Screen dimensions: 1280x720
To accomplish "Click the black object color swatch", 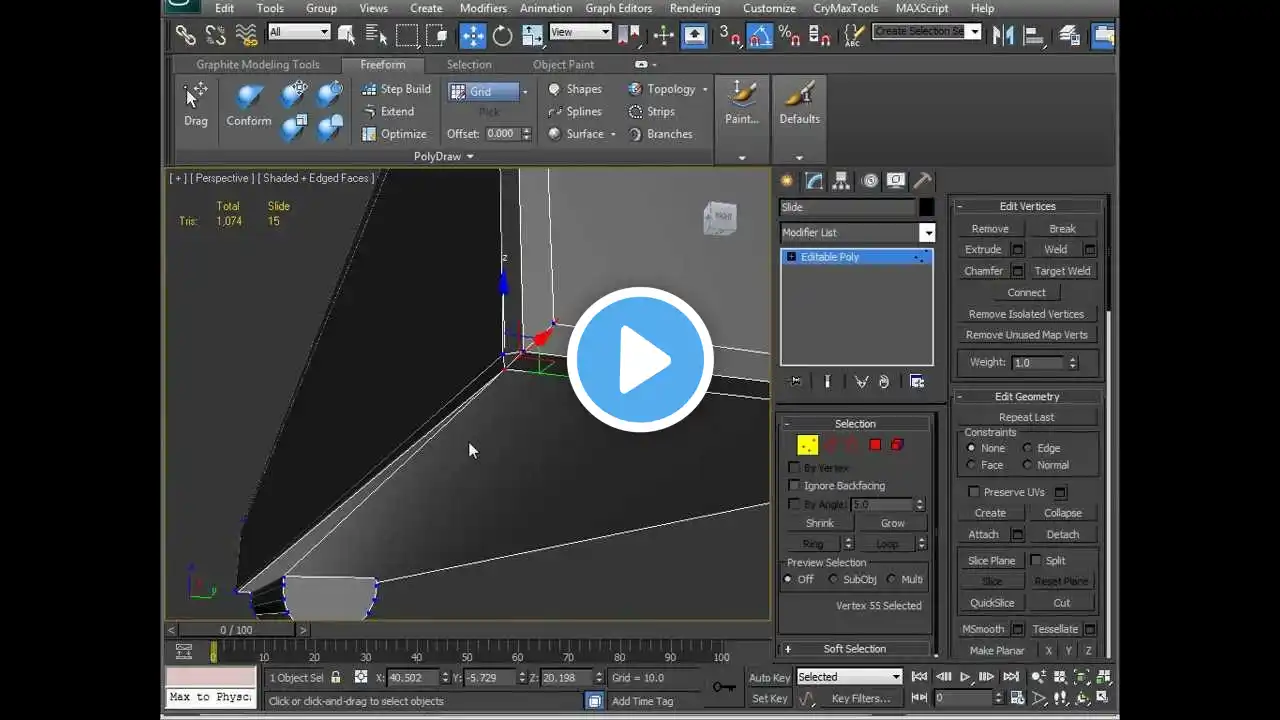I will click(x=927, y=207).
